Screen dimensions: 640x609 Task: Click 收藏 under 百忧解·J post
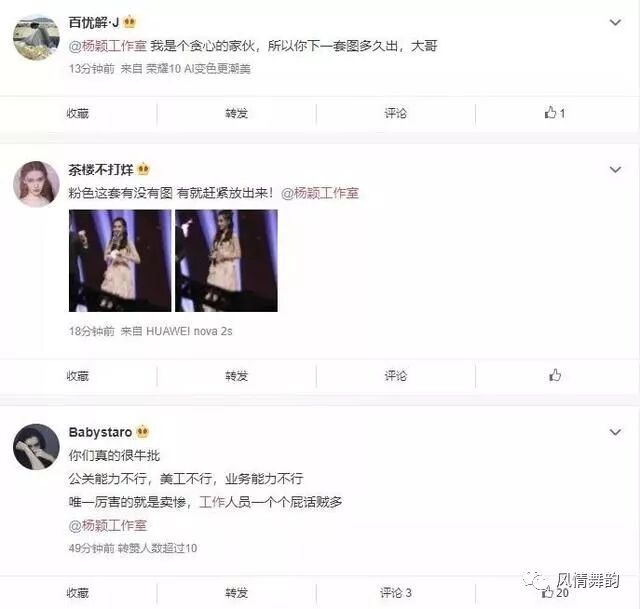(x=78, y=113)
